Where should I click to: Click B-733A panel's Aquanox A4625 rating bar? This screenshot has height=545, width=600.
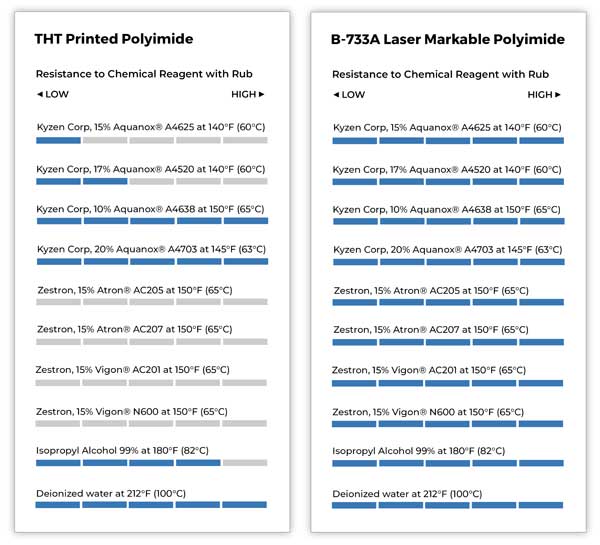pyautogui.click(x=448, y=140)
